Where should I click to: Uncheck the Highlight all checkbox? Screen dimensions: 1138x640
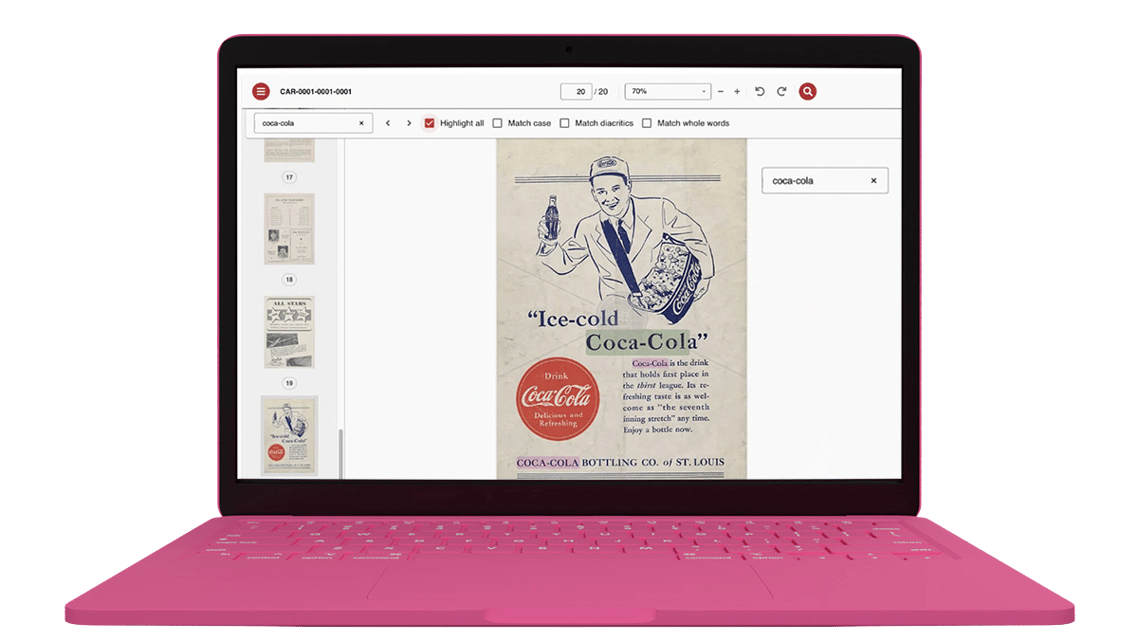[x=430, y=123]
